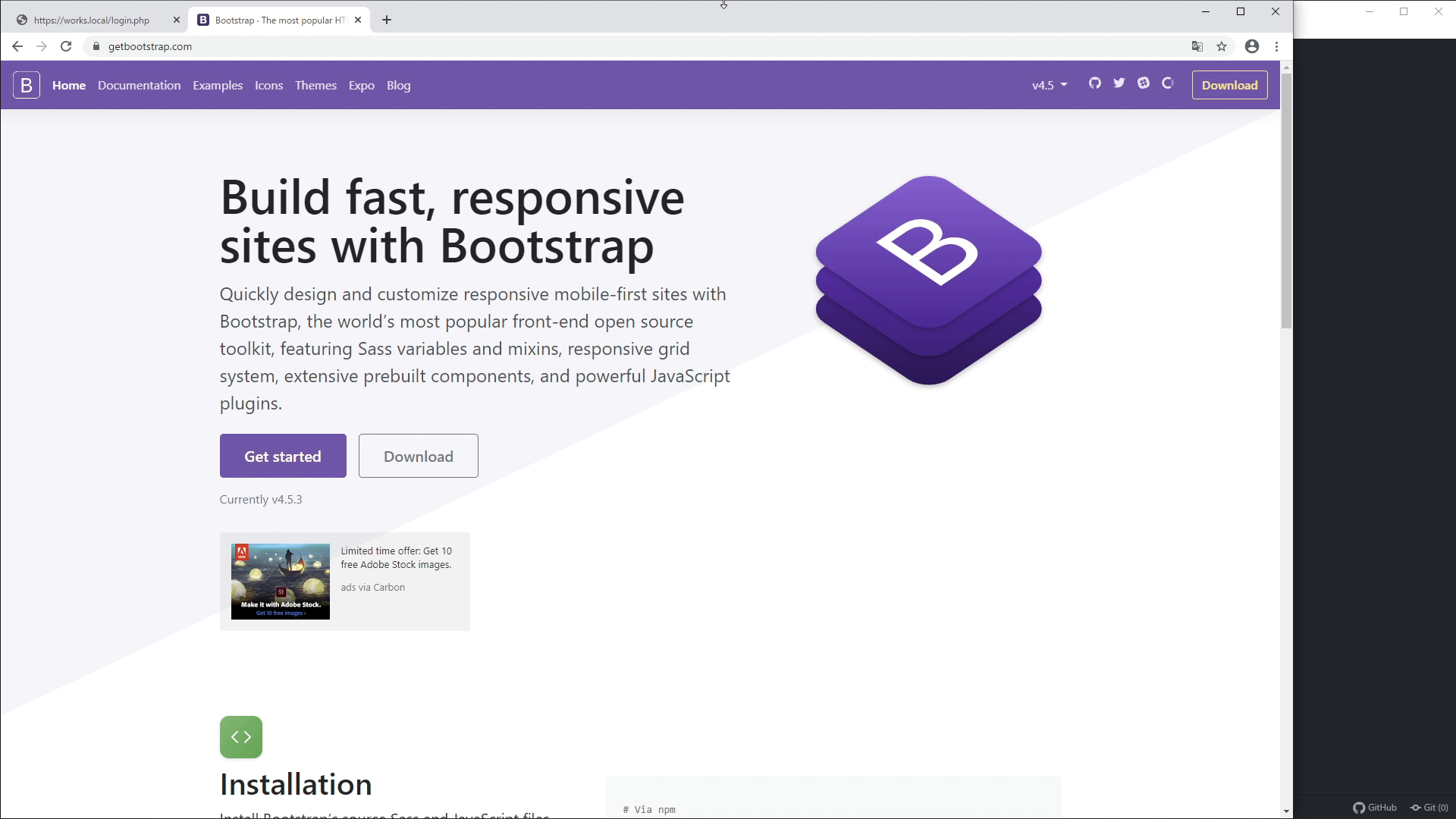Click the browser forward arrow
The image size is (1456, 819).
point(42,46)
